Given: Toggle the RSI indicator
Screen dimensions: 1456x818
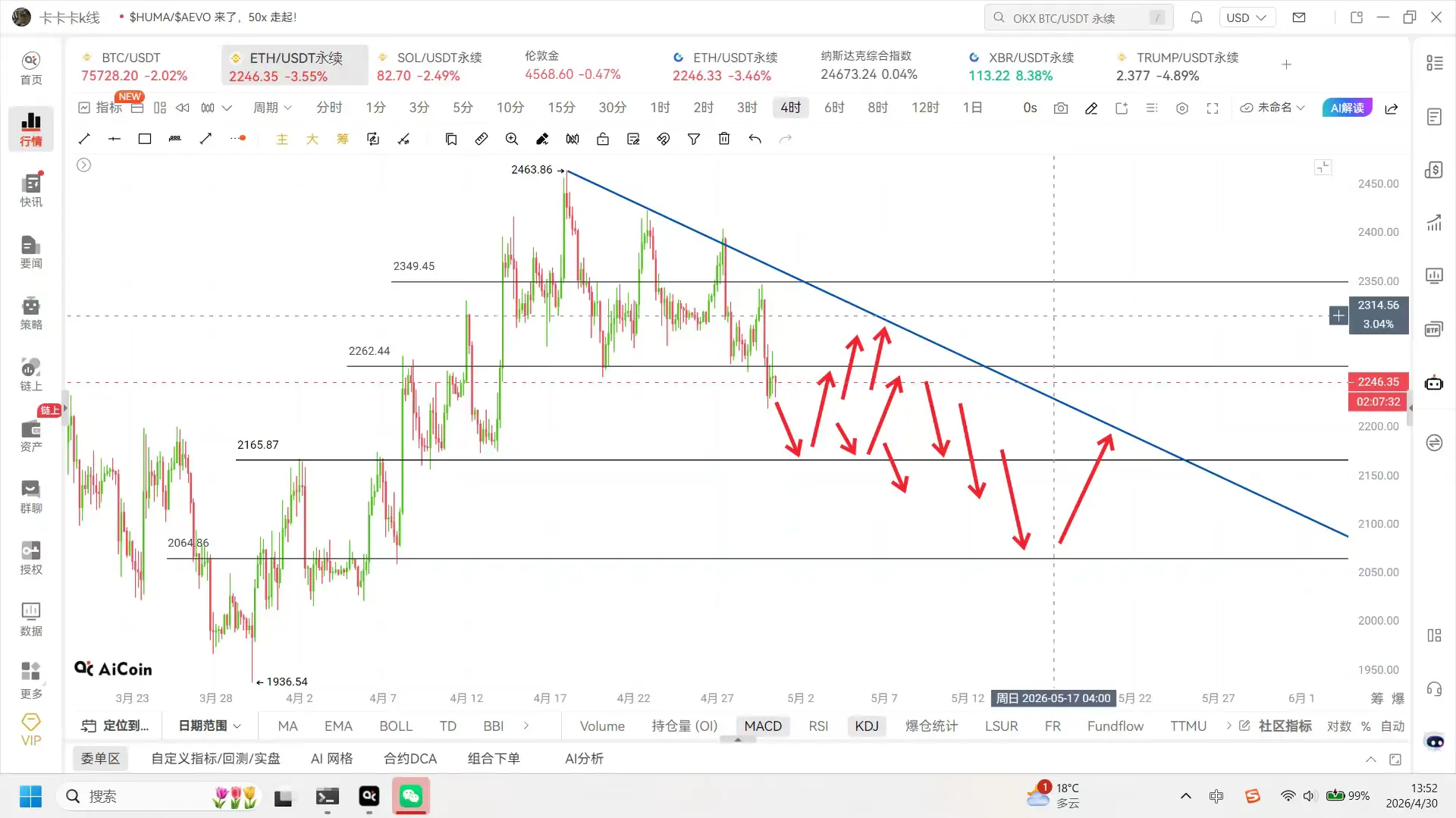Looking at the screenshot, I should coord(818,726).
